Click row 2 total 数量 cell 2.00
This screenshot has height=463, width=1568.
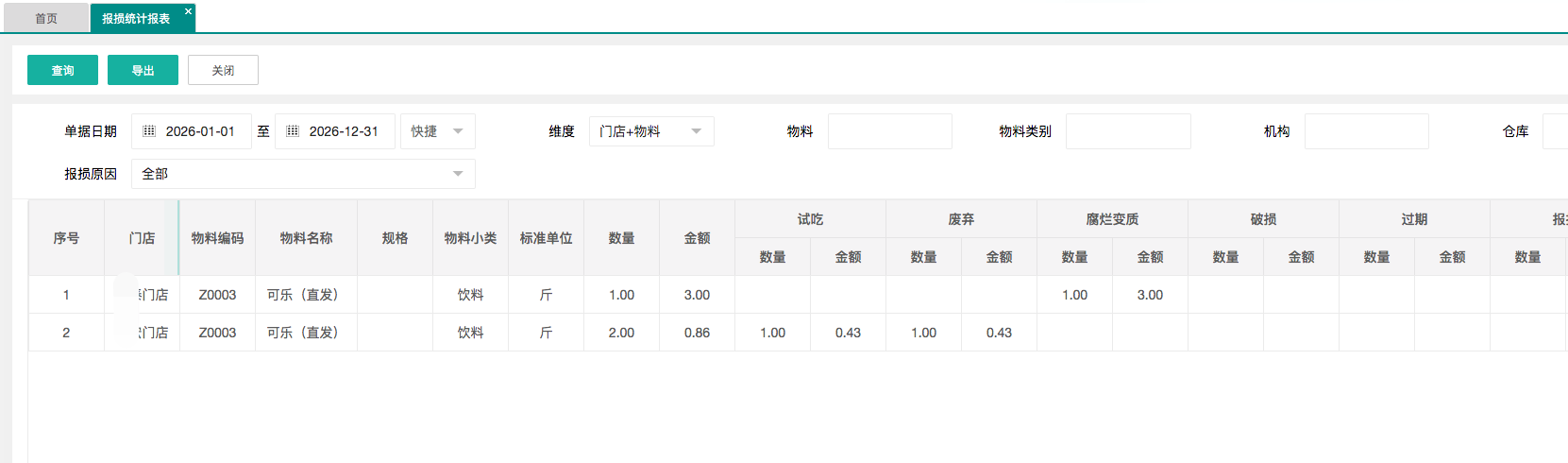[622, 333]
